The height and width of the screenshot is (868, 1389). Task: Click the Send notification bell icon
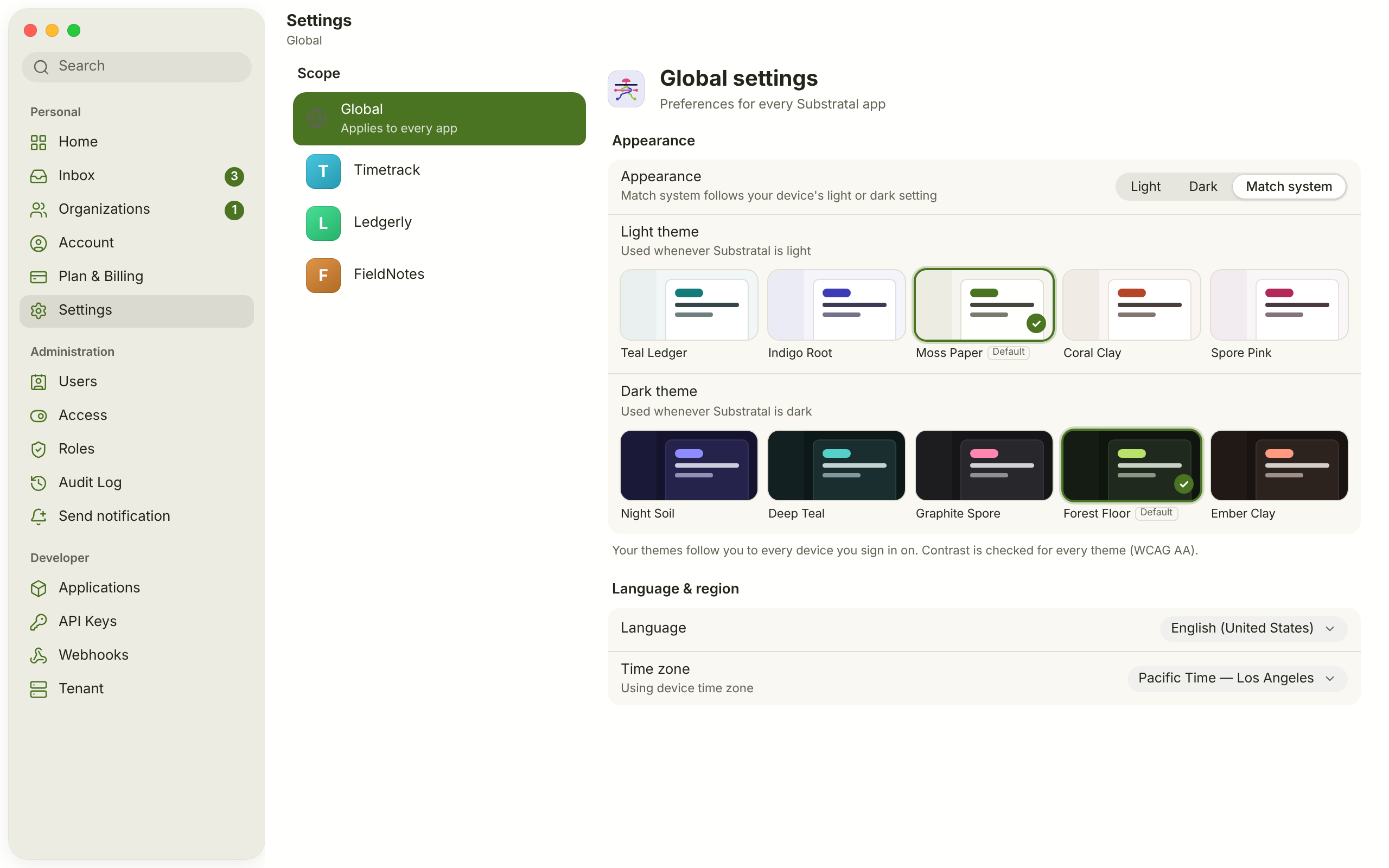pyautogui.click(x=39, y=516)
